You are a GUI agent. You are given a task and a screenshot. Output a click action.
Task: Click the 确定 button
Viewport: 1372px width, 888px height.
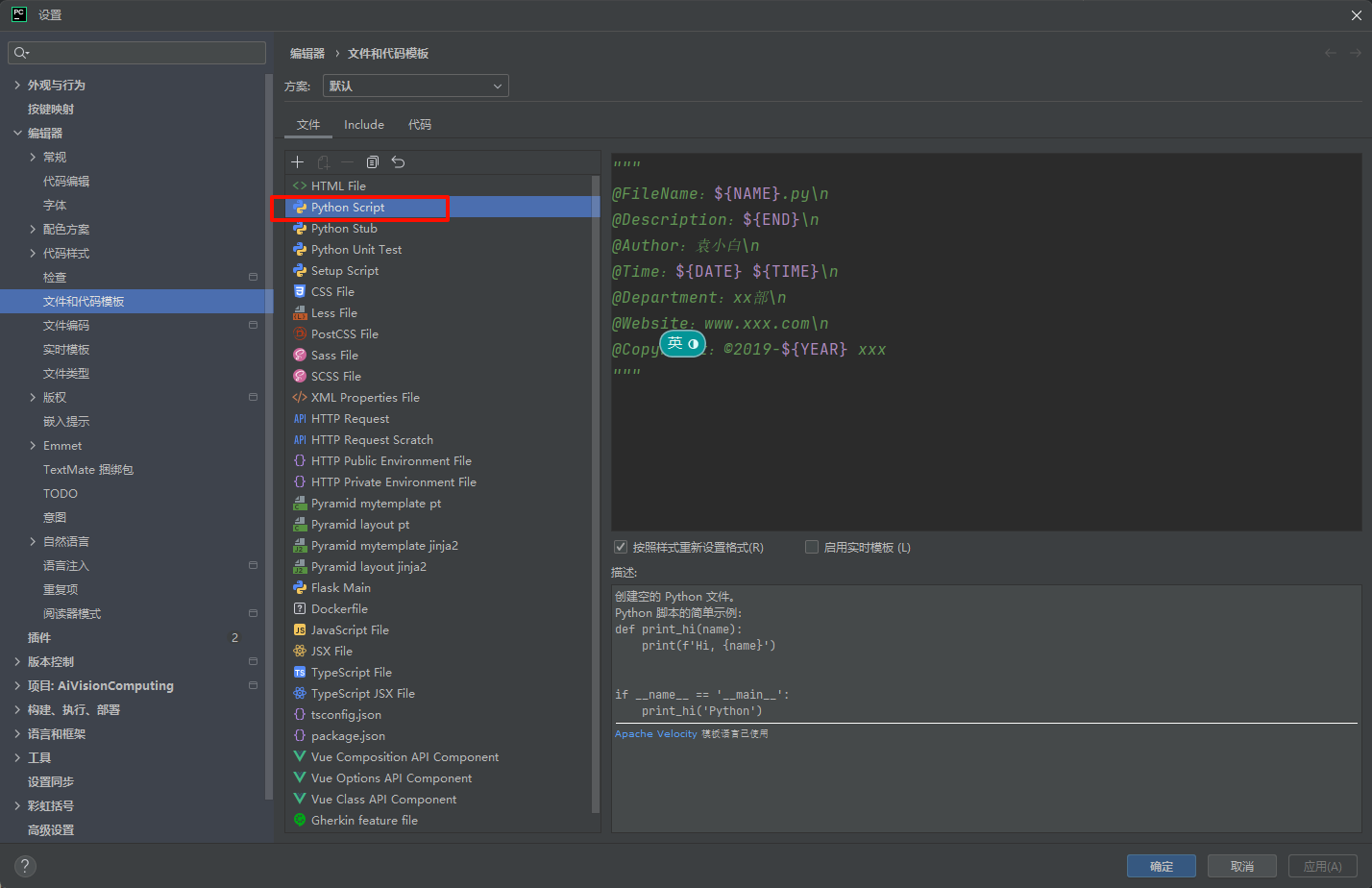point(1162,866)
